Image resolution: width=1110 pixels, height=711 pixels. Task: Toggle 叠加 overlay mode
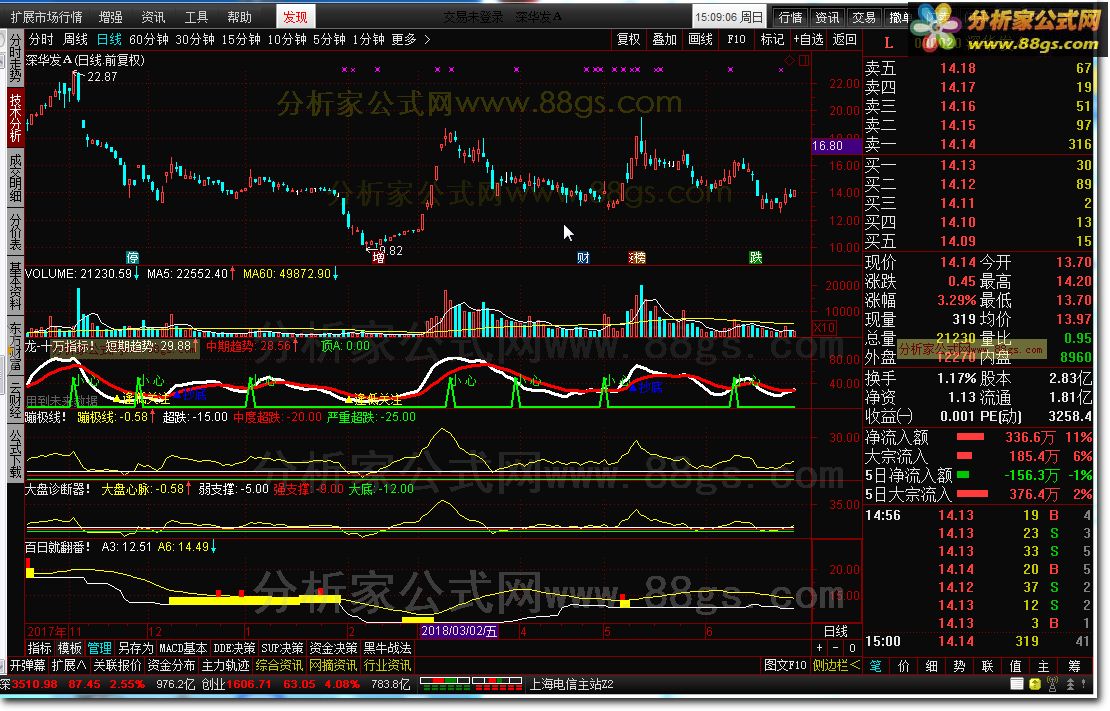665,40
